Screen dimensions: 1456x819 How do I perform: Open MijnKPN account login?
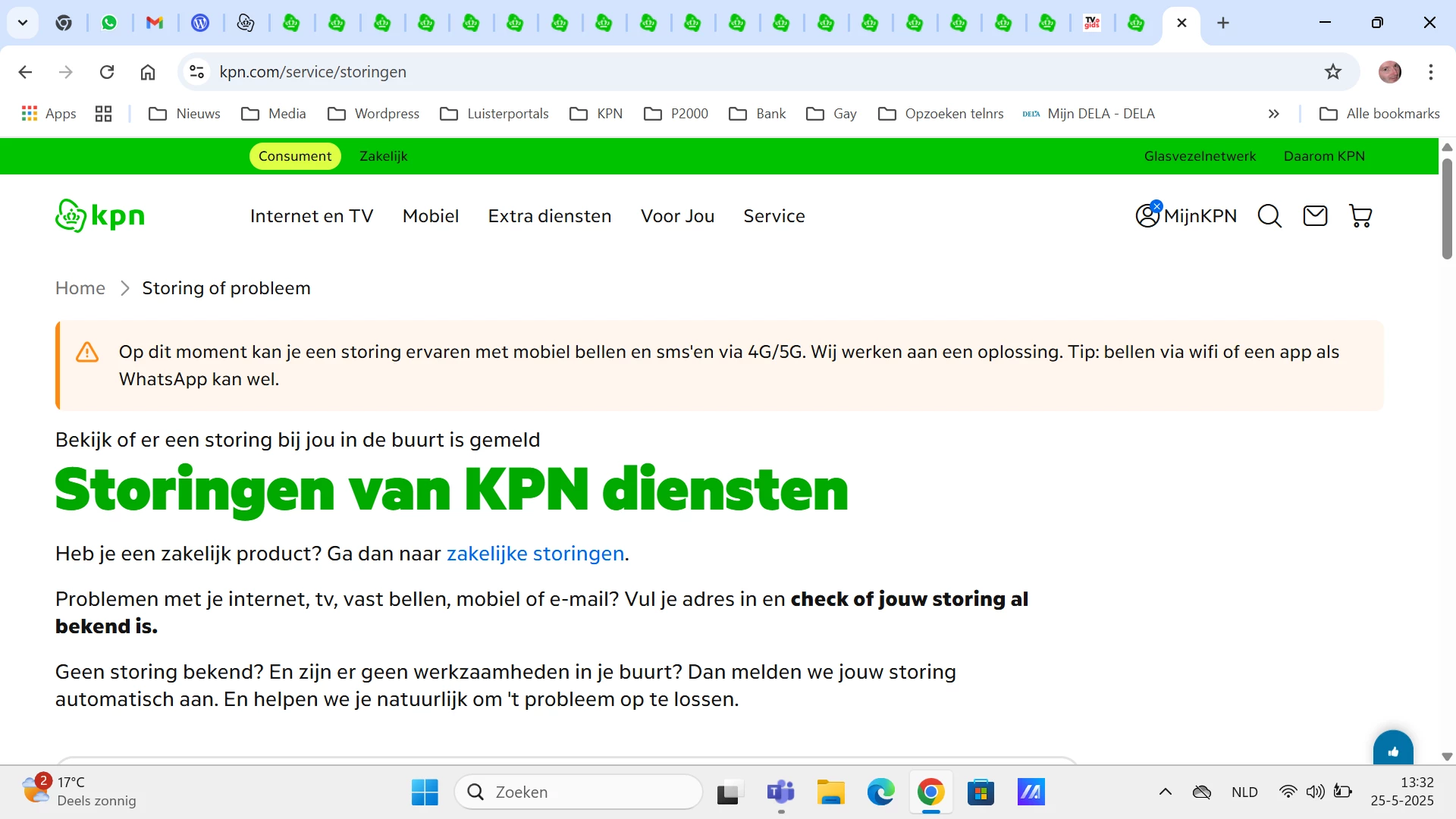pyautogui.click(x=1186, y=216)
